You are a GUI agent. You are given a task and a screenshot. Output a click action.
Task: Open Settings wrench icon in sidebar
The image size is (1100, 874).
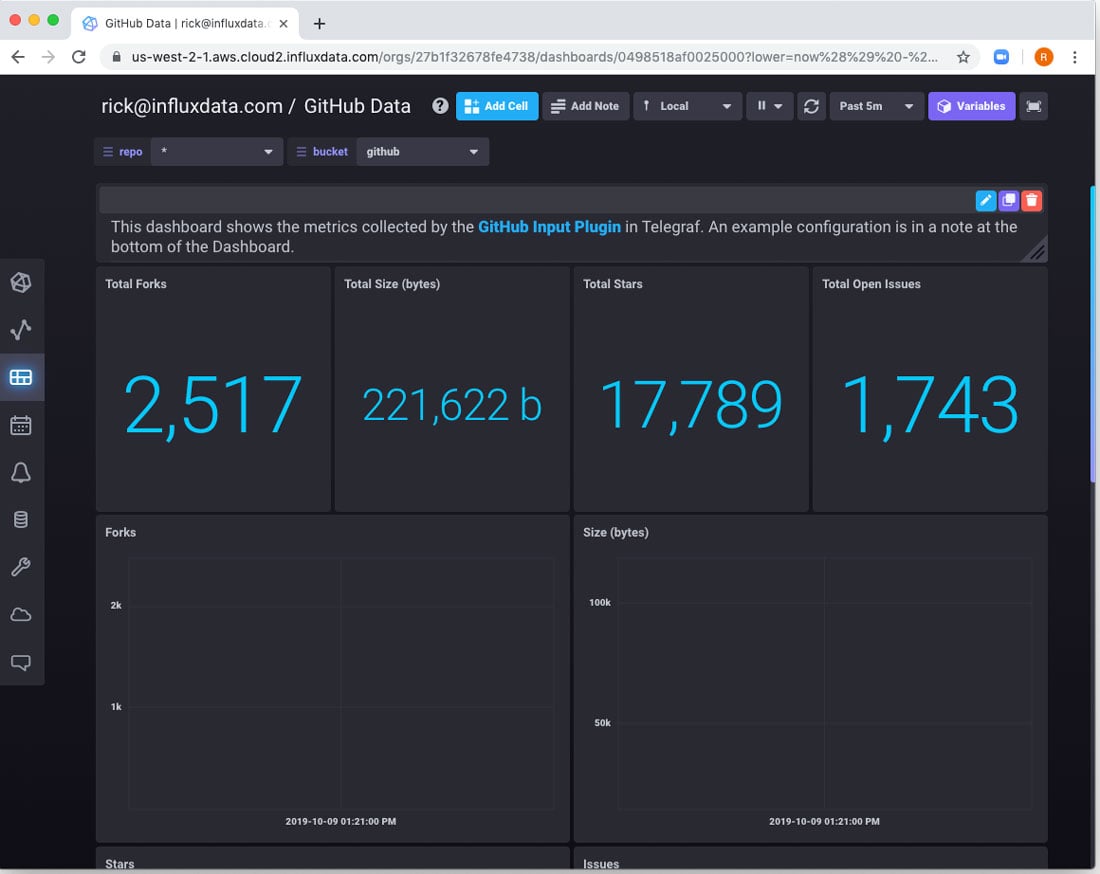click(21, 567)
